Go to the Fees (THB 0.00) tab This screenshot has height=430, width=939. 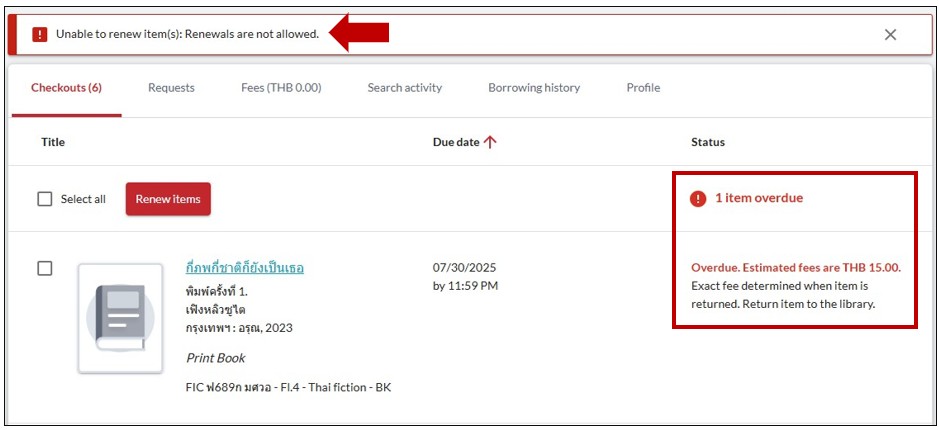281,88
